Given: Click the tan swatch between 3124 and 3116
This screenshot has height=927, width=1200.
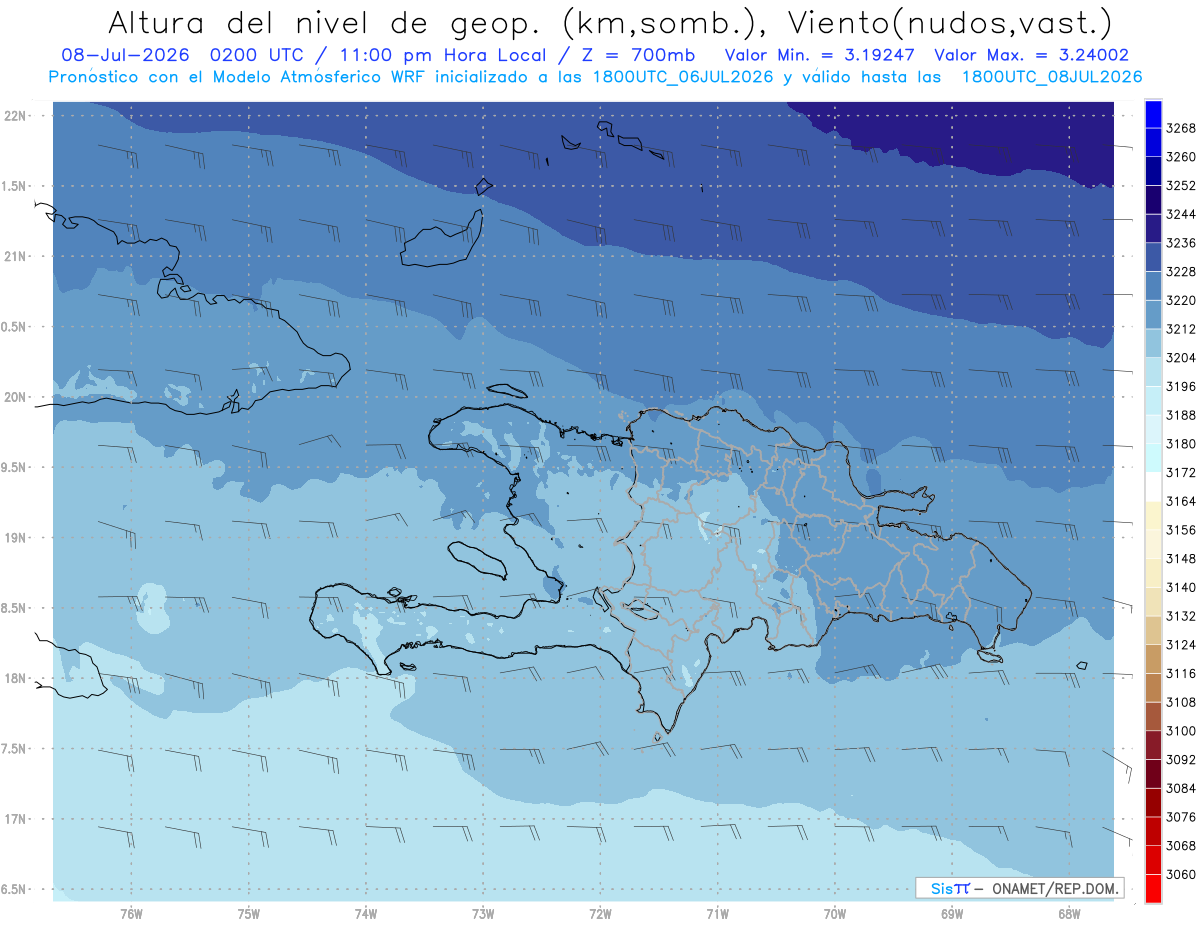Looking at the screenshot, I should point(1153,659).
